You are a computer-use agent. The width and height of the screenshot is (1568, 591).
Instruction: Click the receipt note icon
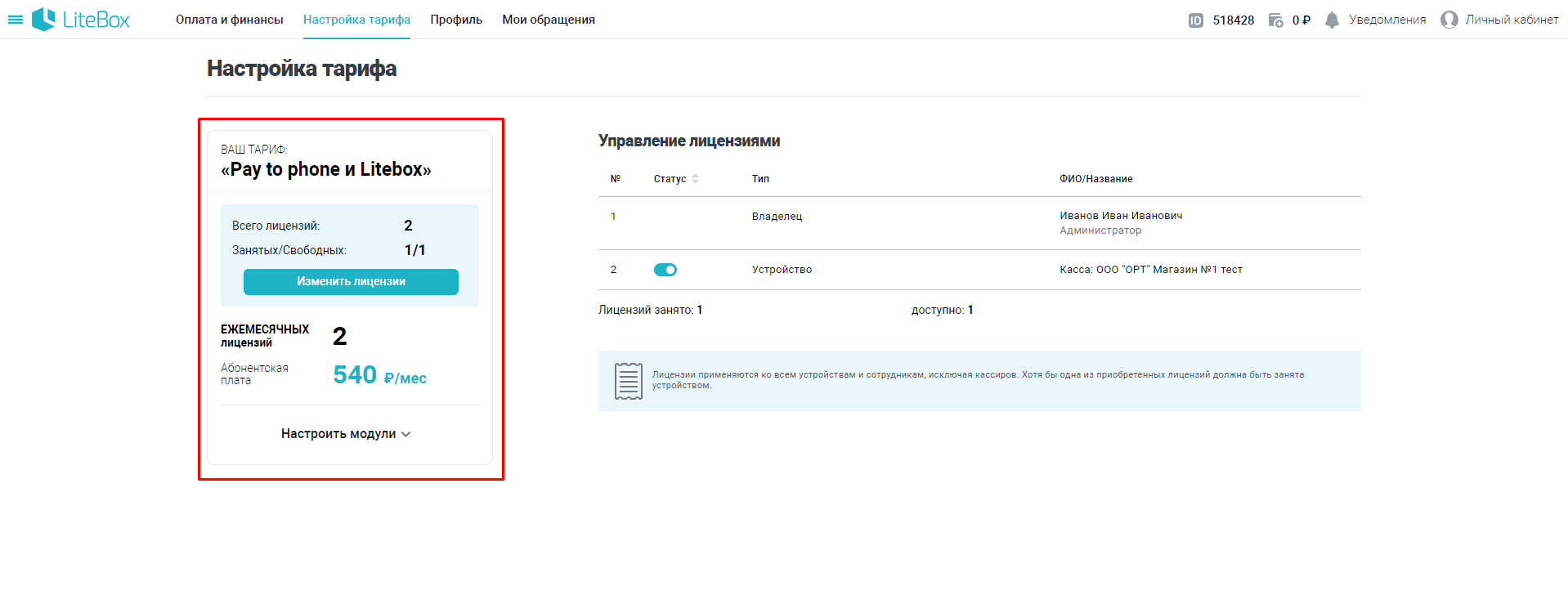[x=628, y=381]
